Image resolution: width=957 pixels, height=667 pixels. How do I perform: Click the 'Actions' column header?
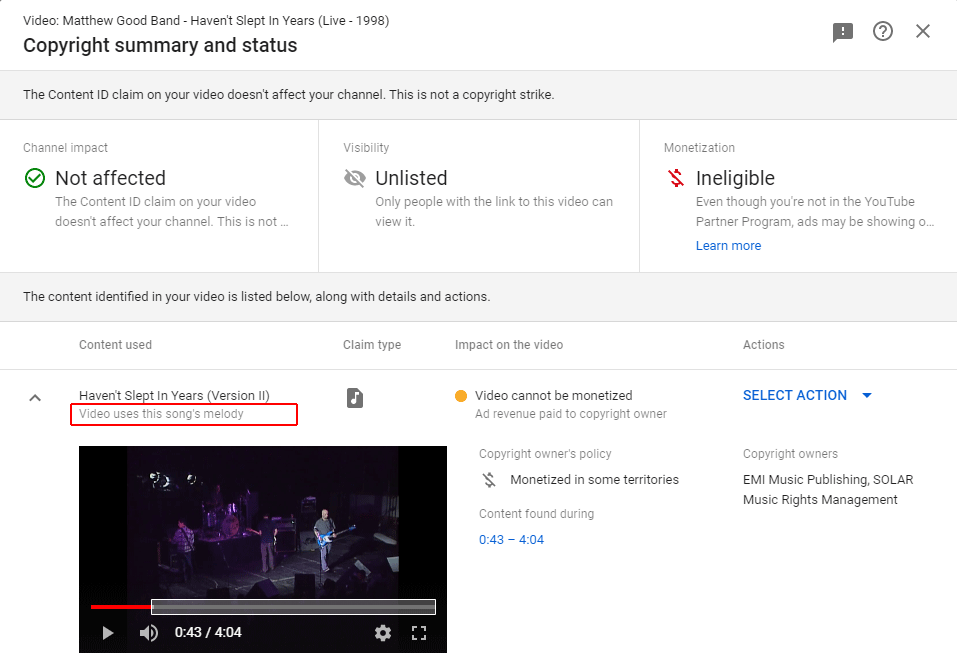pyautogui.click(x=764, y=345)
